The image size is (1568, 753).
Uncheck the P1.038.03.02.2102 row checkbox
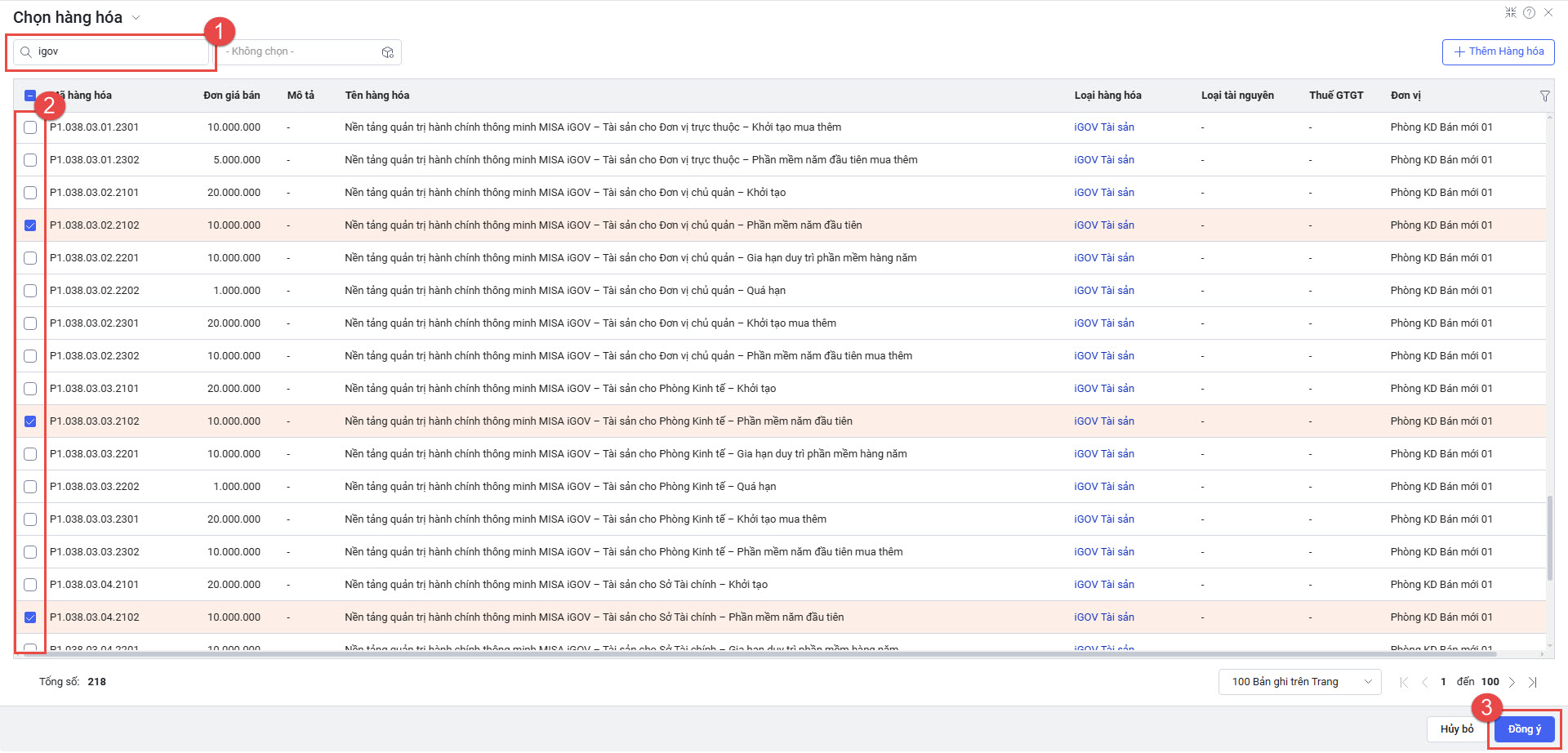[x=30, y=225]
